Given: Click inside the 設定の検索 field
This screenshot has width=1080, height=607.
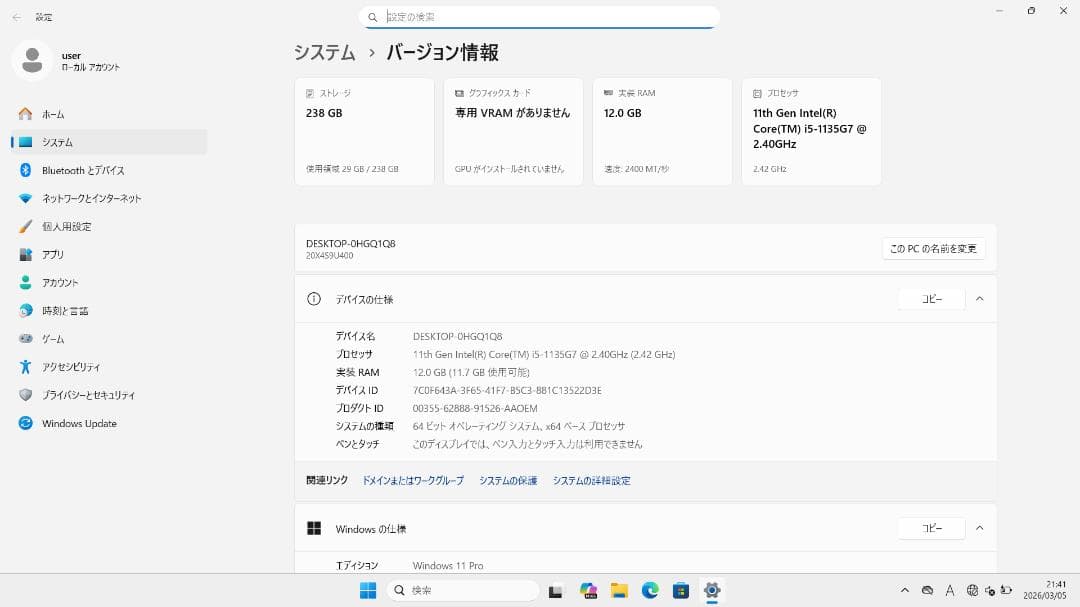Looking at the screenshot, I should [539, 17].
